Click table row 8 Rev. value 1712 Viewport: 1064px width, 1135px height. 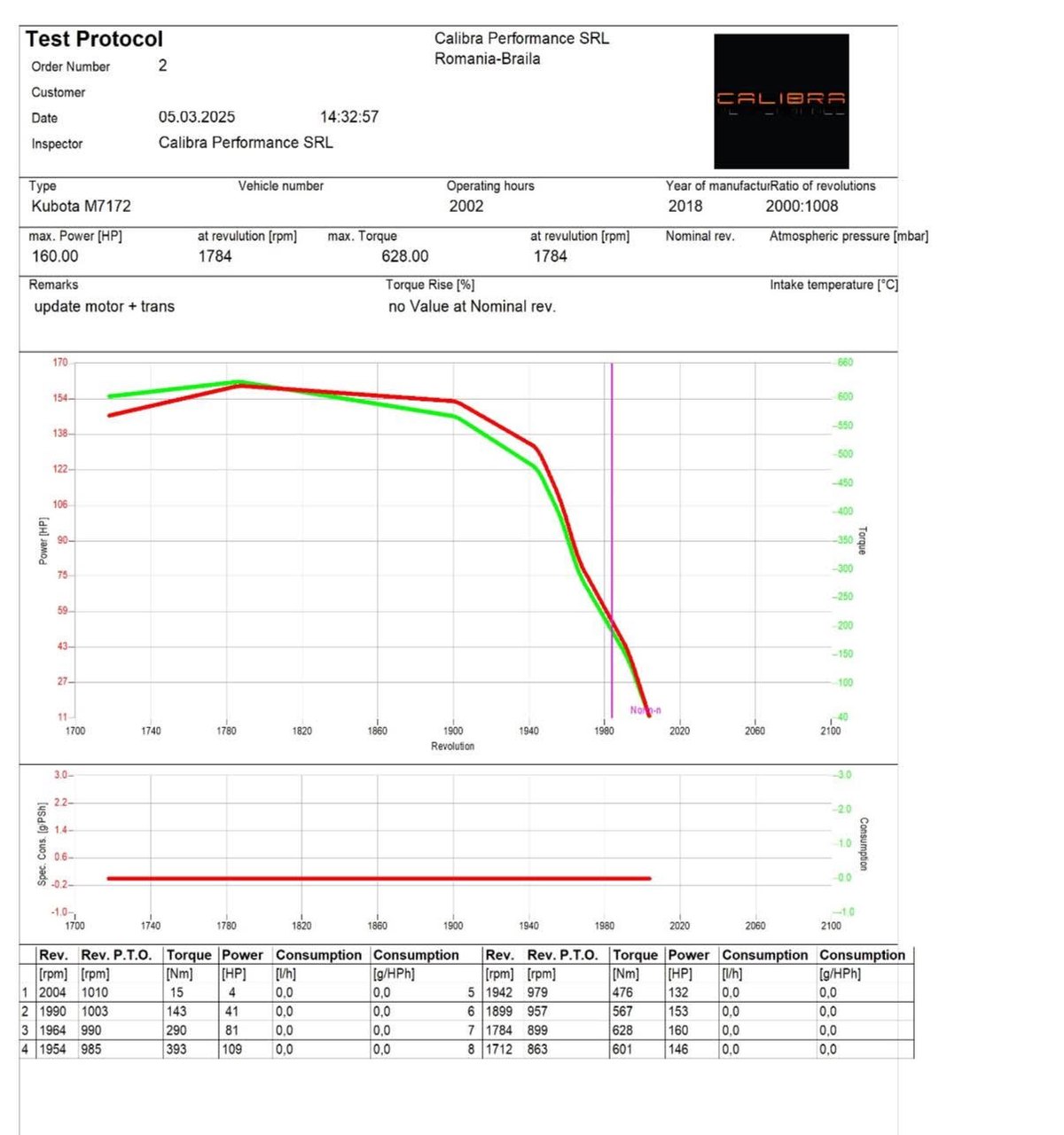click(x=499, y=1049)
